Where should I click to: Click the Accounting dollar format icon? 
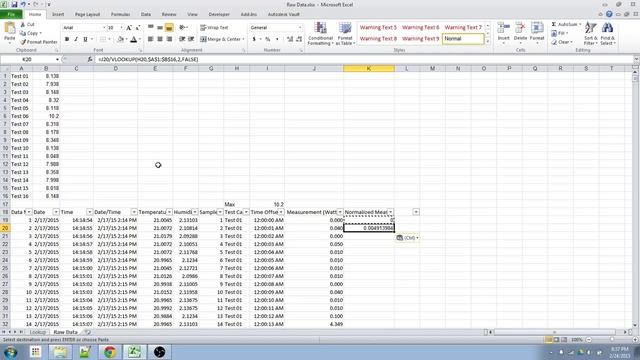coord(254,39)
